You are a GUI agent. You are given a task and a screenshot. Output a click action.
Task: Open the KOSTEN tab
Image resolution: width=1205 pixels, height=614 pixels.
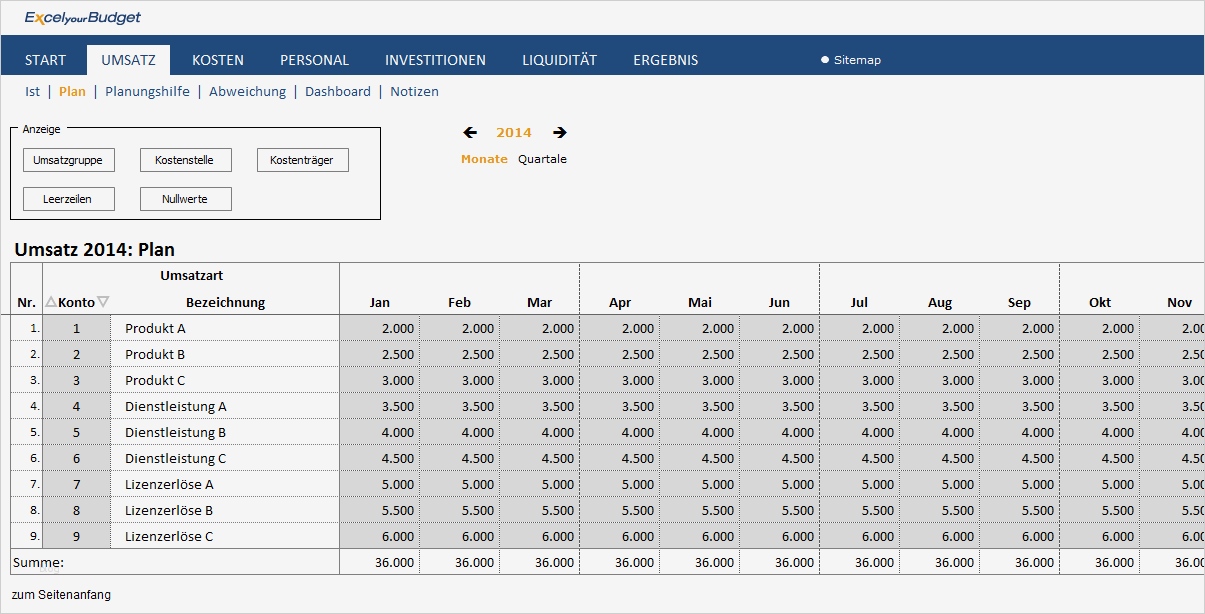click(x=218, y=60)
